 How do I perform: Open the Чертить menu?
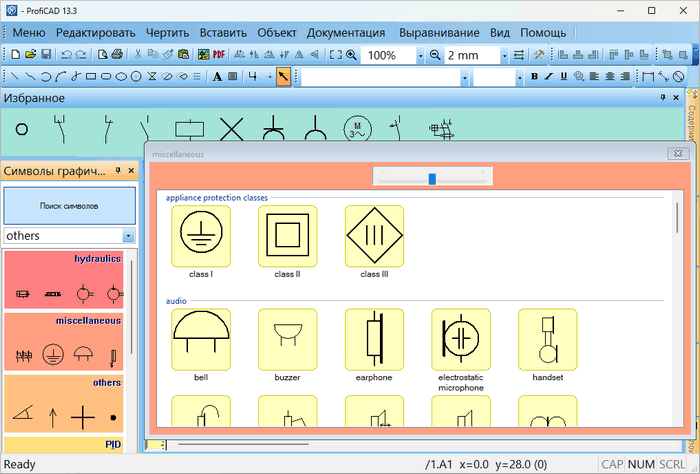coord(167,32)
